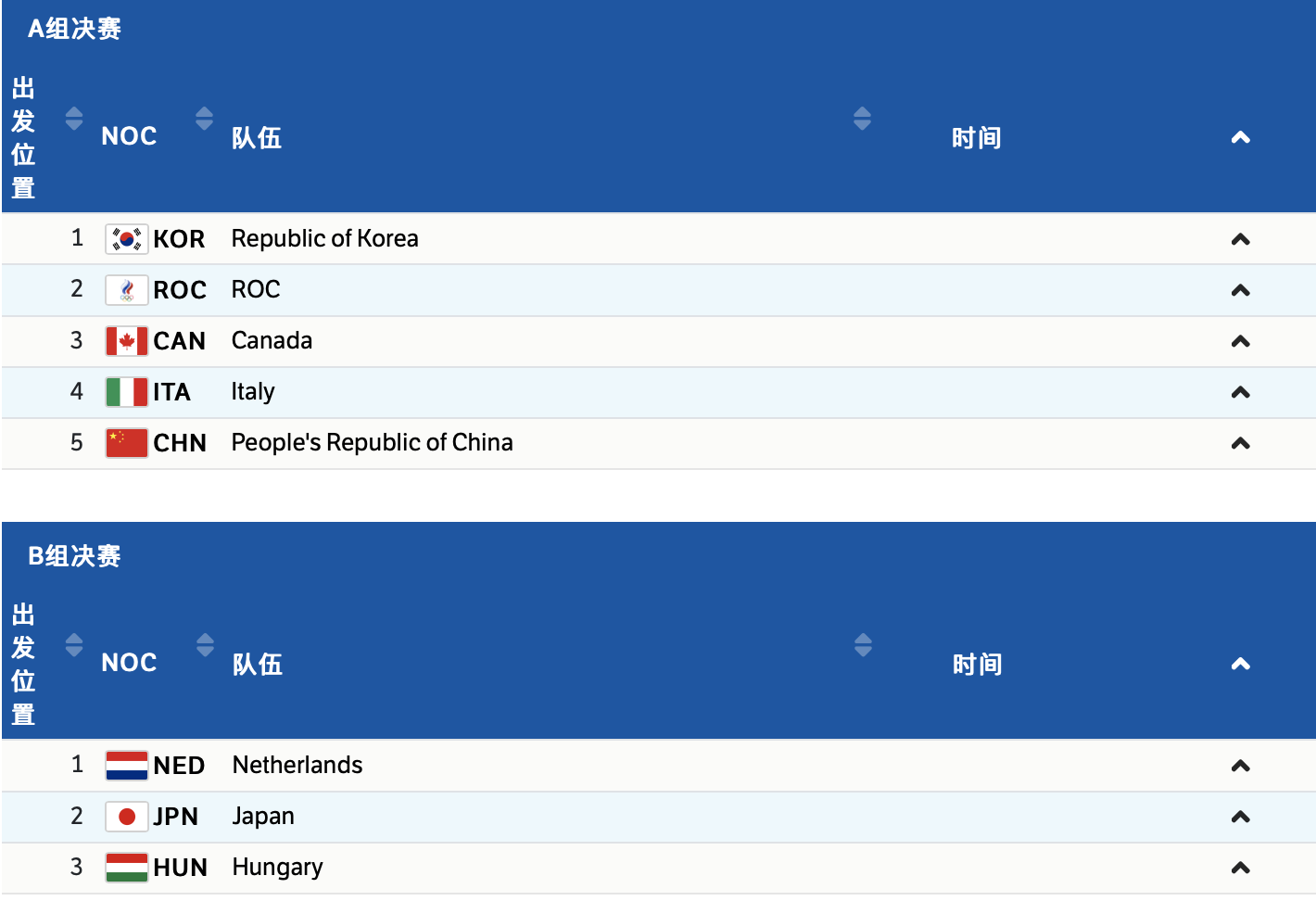The width and height of the screenshot is (1316, 901).
Task: Expand the Canada row details chevron
Action: coord(1240,341)
